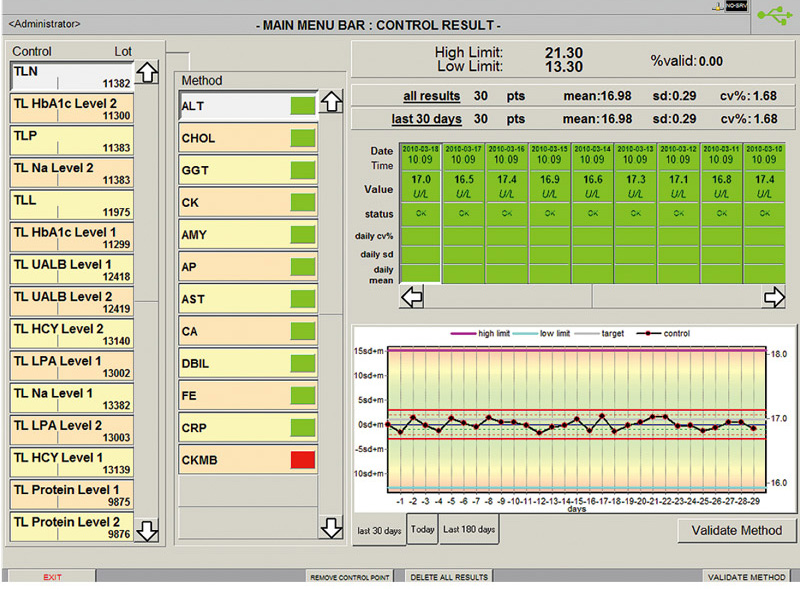
Task: Select TL HCY Level 2 control
Action: [x=72, y=334]
